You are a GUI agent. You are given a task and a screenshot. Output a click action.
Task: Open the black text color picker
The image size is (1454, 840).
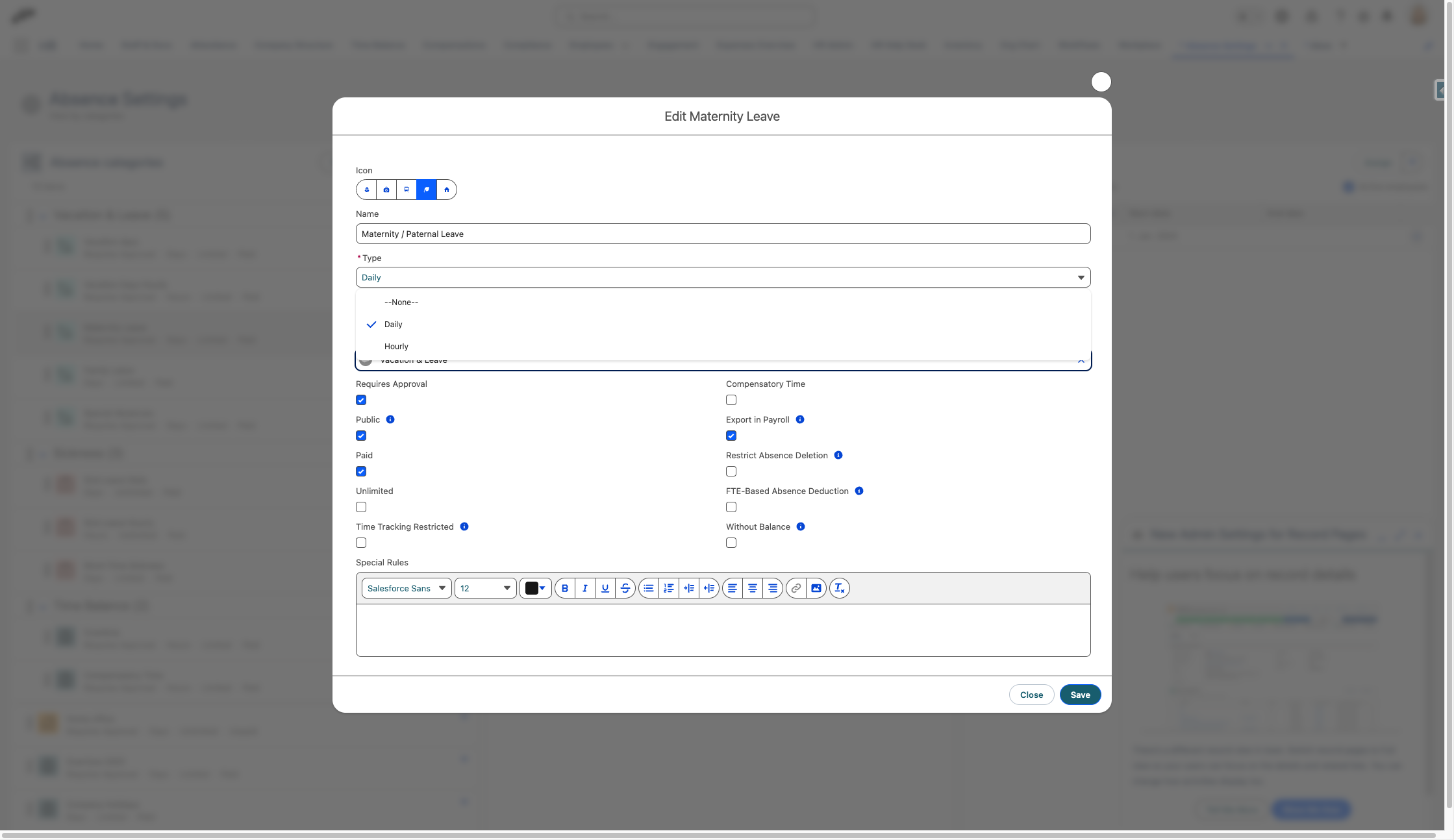pyautogui.click(x=535, y=588)
